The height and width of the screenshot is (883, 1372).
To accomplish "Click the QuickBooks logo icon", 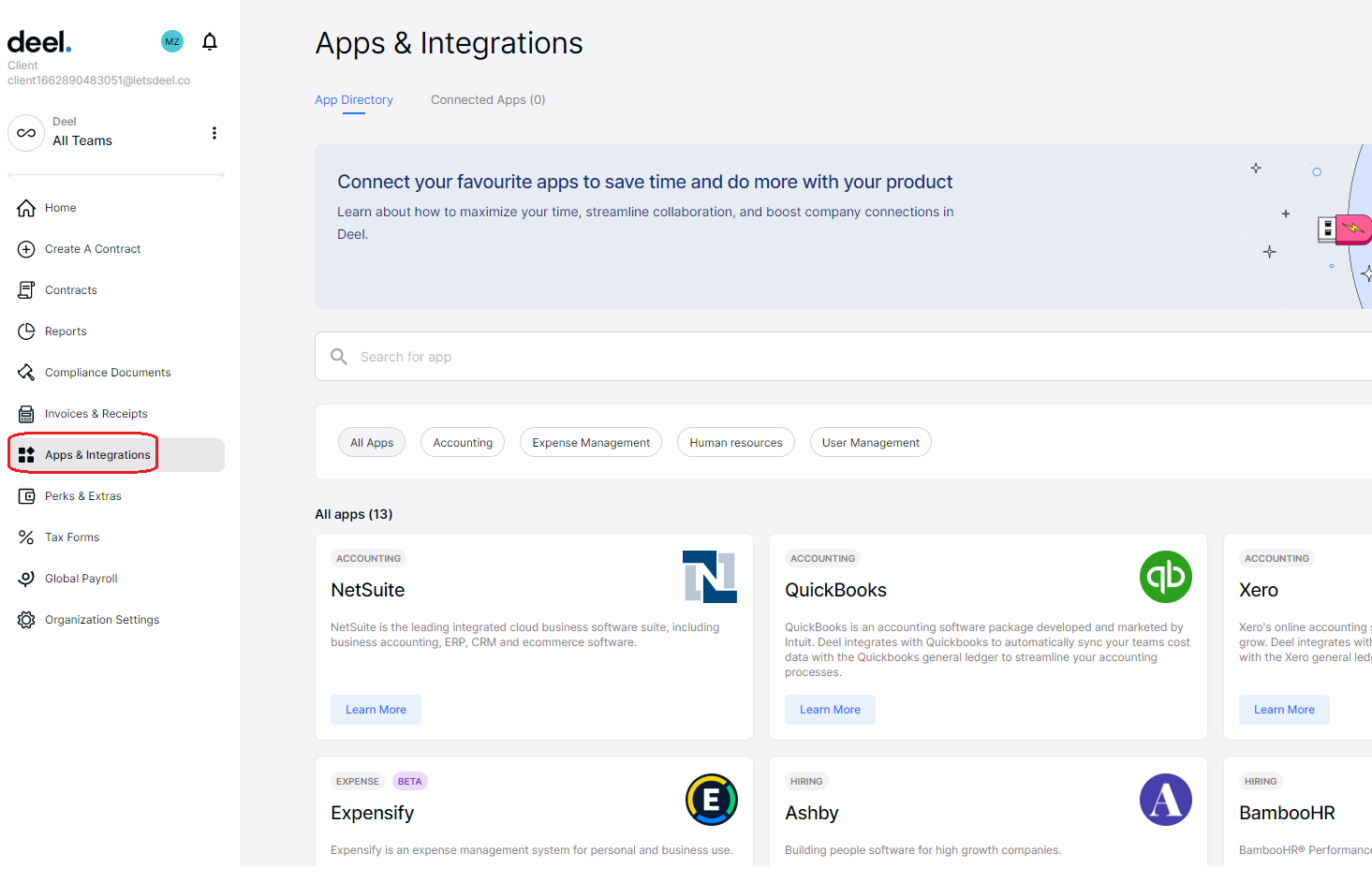I will tap(1165, 577).
